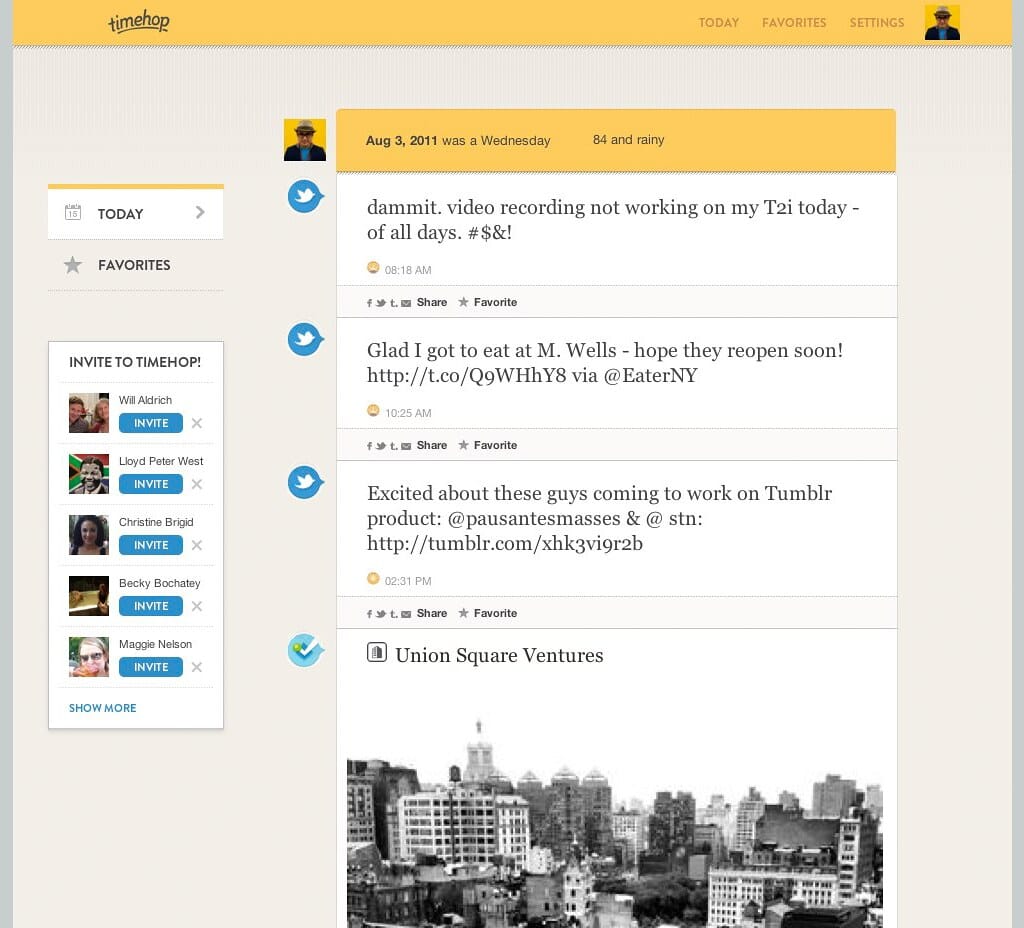The image size is (1024, 928).
Task: Dismiss the Christine Brigid suggestion
Action: pyautogui.click(x=197, y=545)
